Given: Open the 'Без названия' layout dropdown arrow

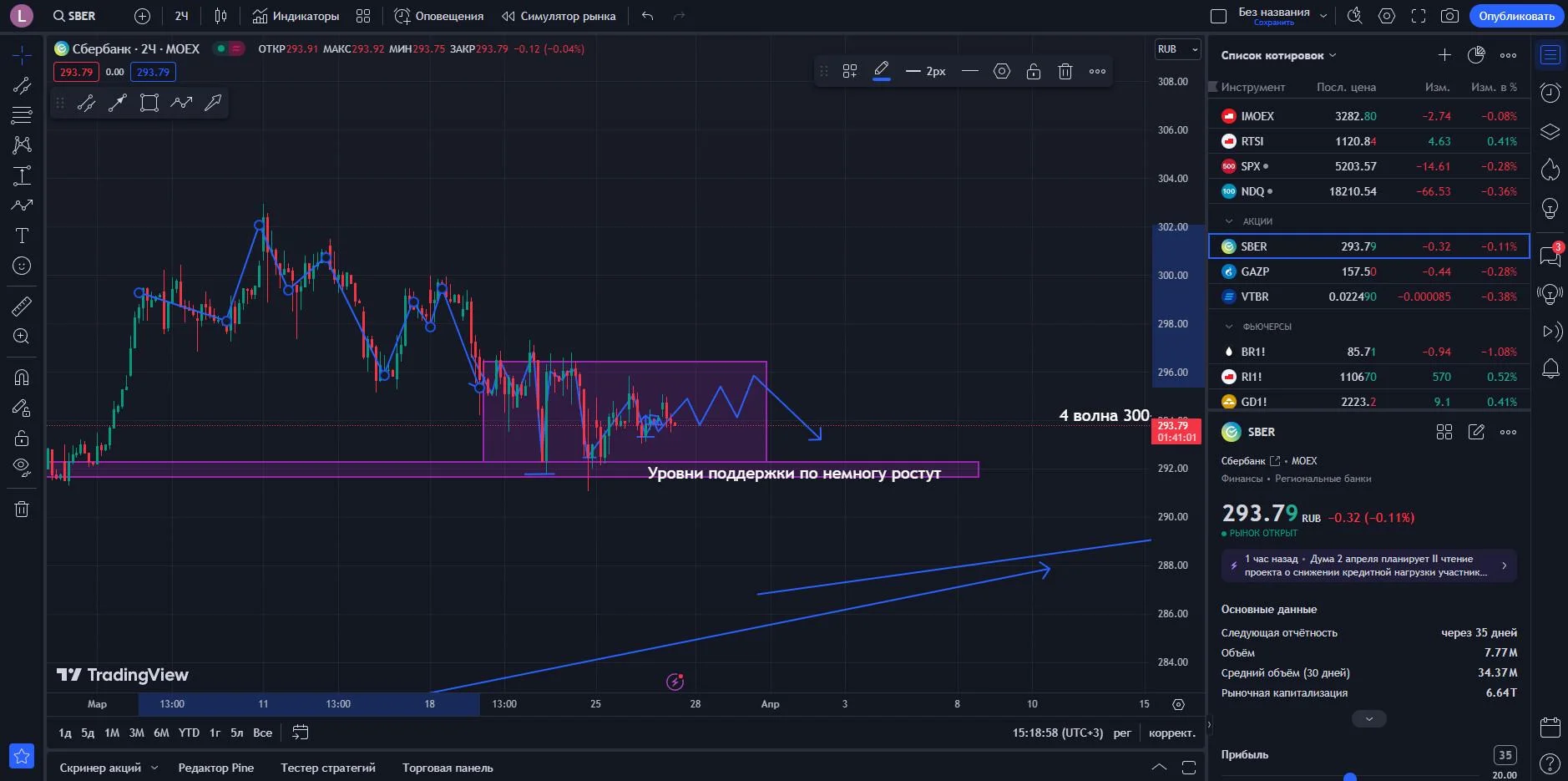Looking at the screenshot, I should point(1323,16).
